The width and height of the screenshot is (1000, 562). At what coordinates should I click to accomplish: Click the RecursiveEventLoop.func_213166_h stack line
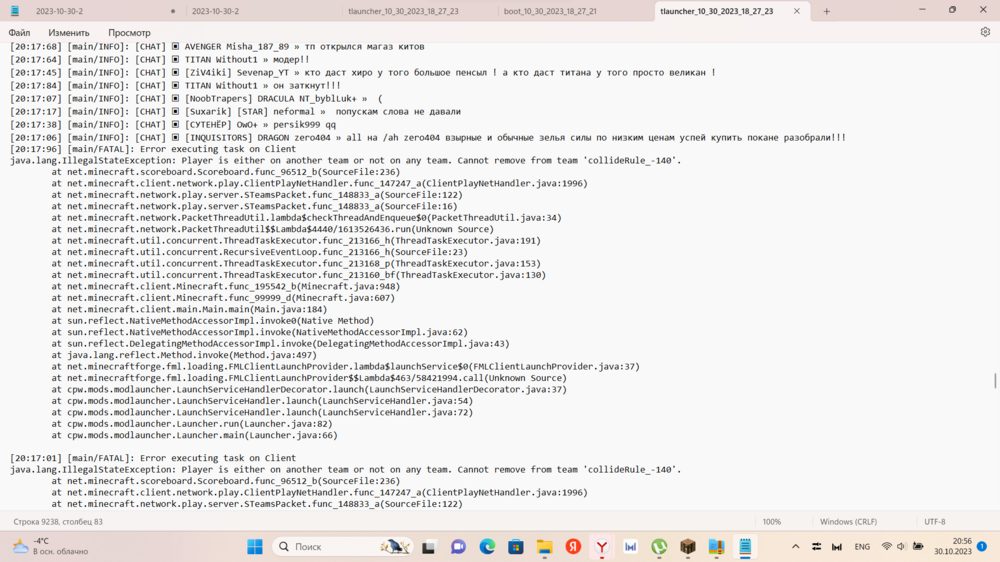[260, 252]
